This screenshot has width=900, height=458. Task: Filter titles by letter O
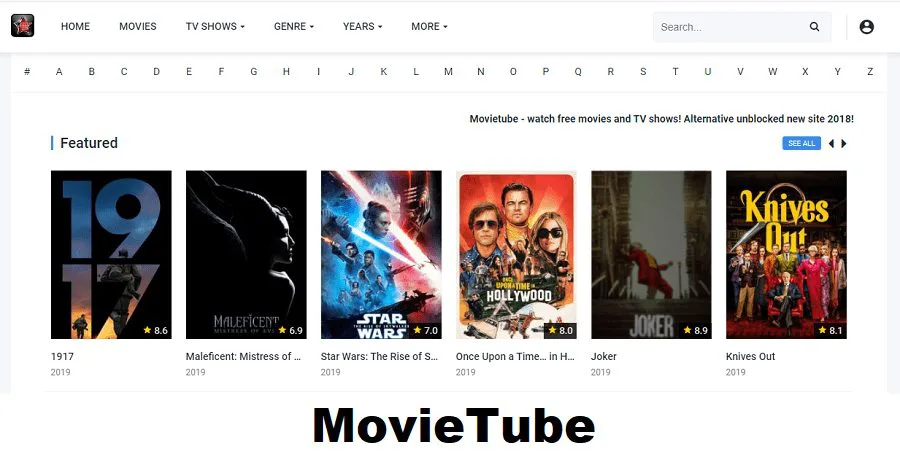(x=513, y=72)
